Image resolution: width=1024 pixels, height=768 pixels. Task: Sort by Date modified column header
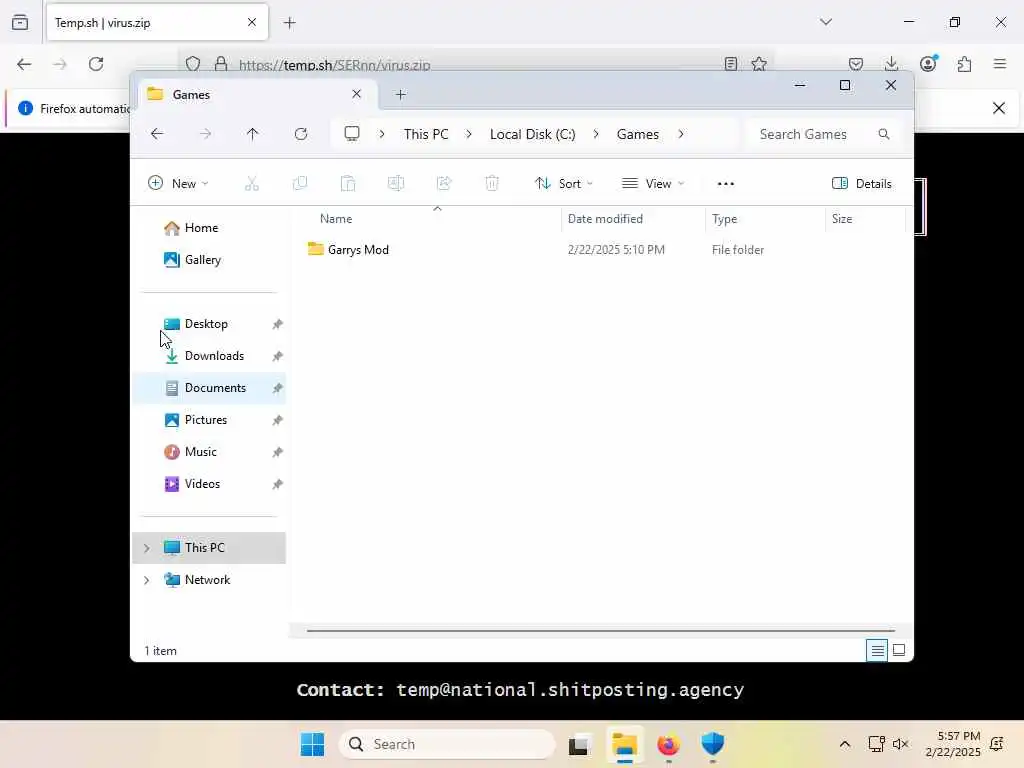633,219
